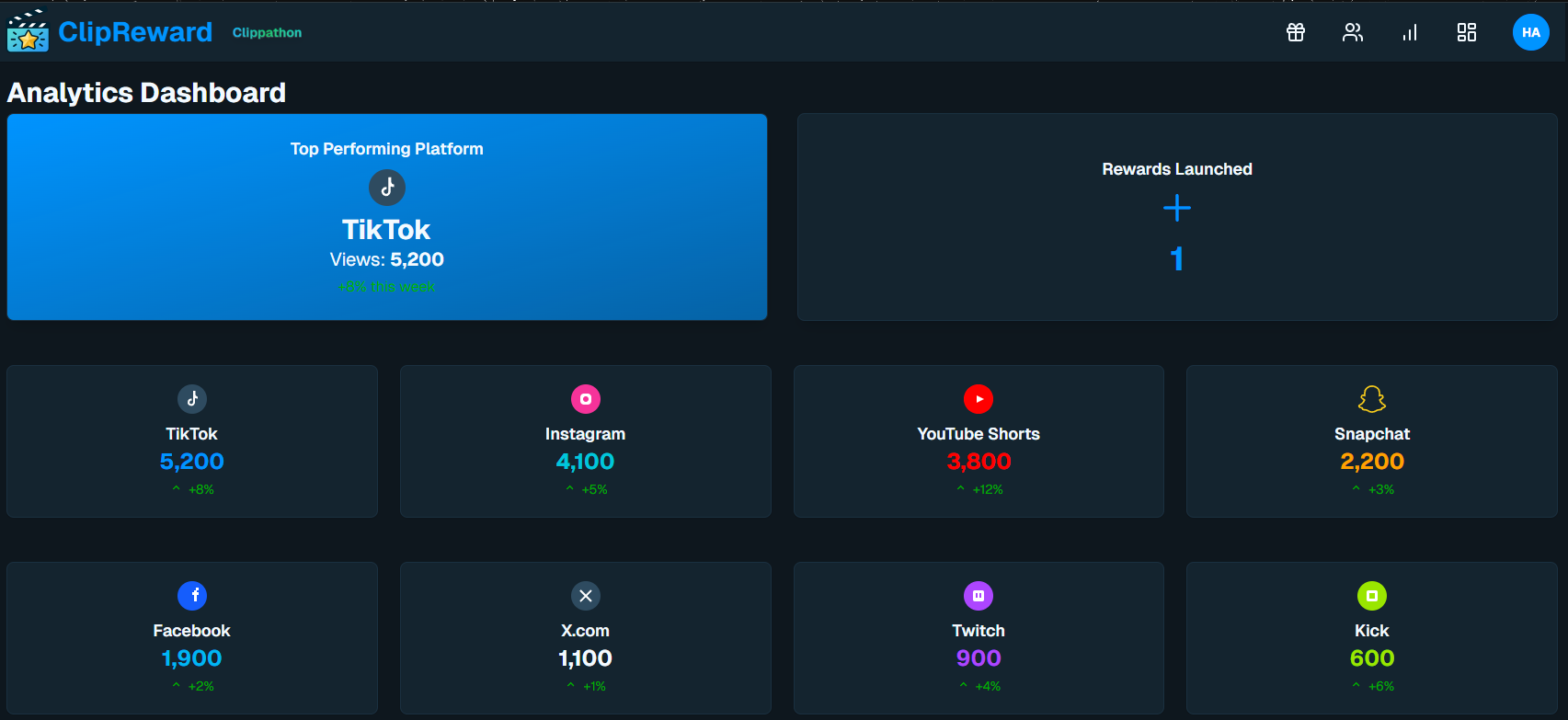Go to ClipReward home wordmark
This screenshot has height=720, width=1568.
[135, 32]
